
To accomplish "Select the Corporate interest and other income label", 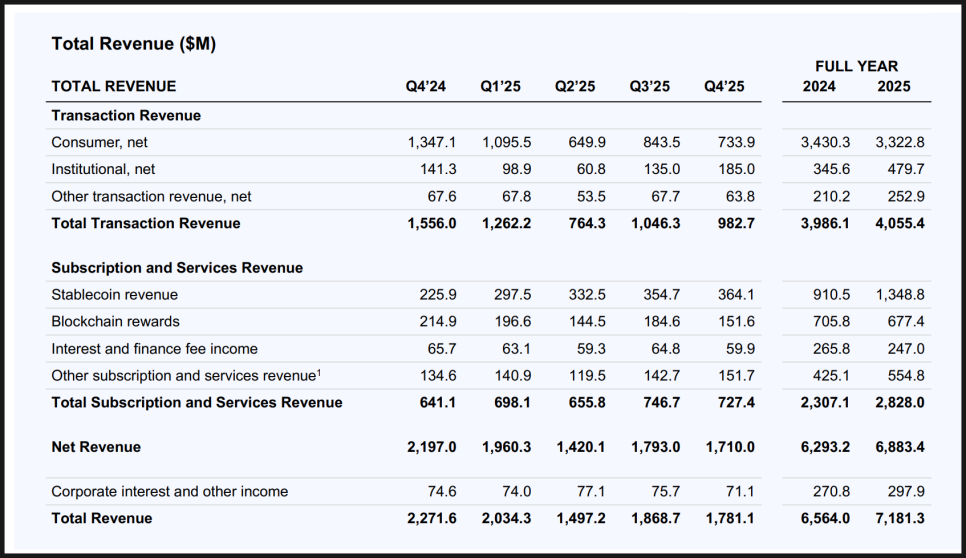I will pyautogui.click(x=169, y=492).
